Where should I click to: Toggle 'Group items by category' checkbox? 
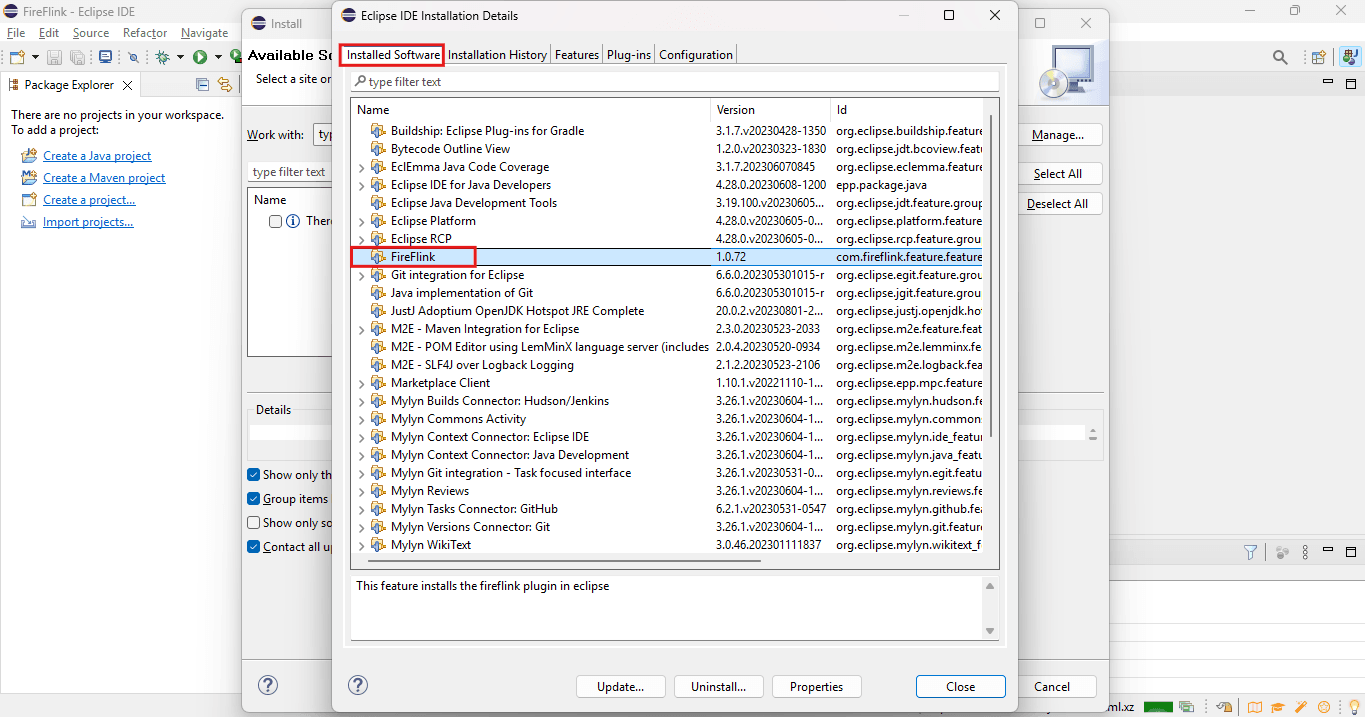254,499
